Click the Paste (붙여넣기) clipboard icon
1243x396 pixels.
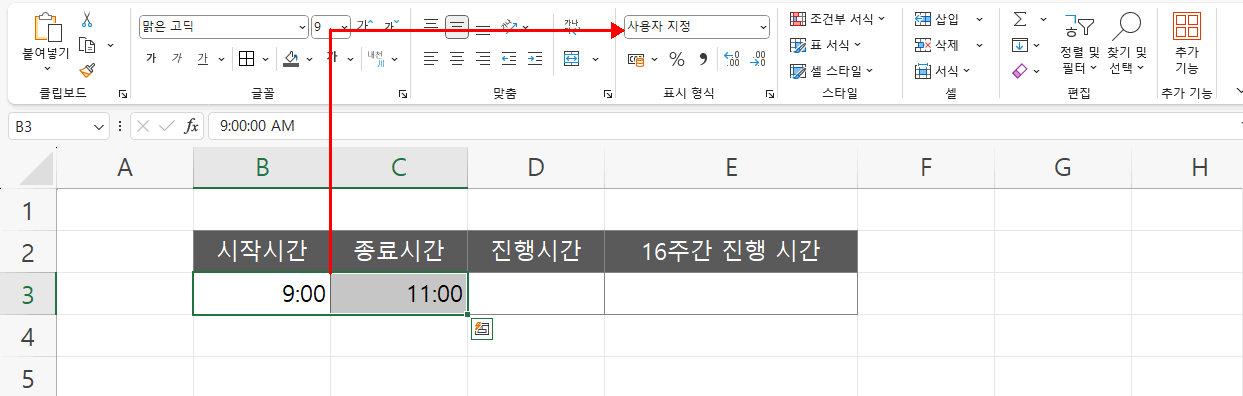coord(48,27)
